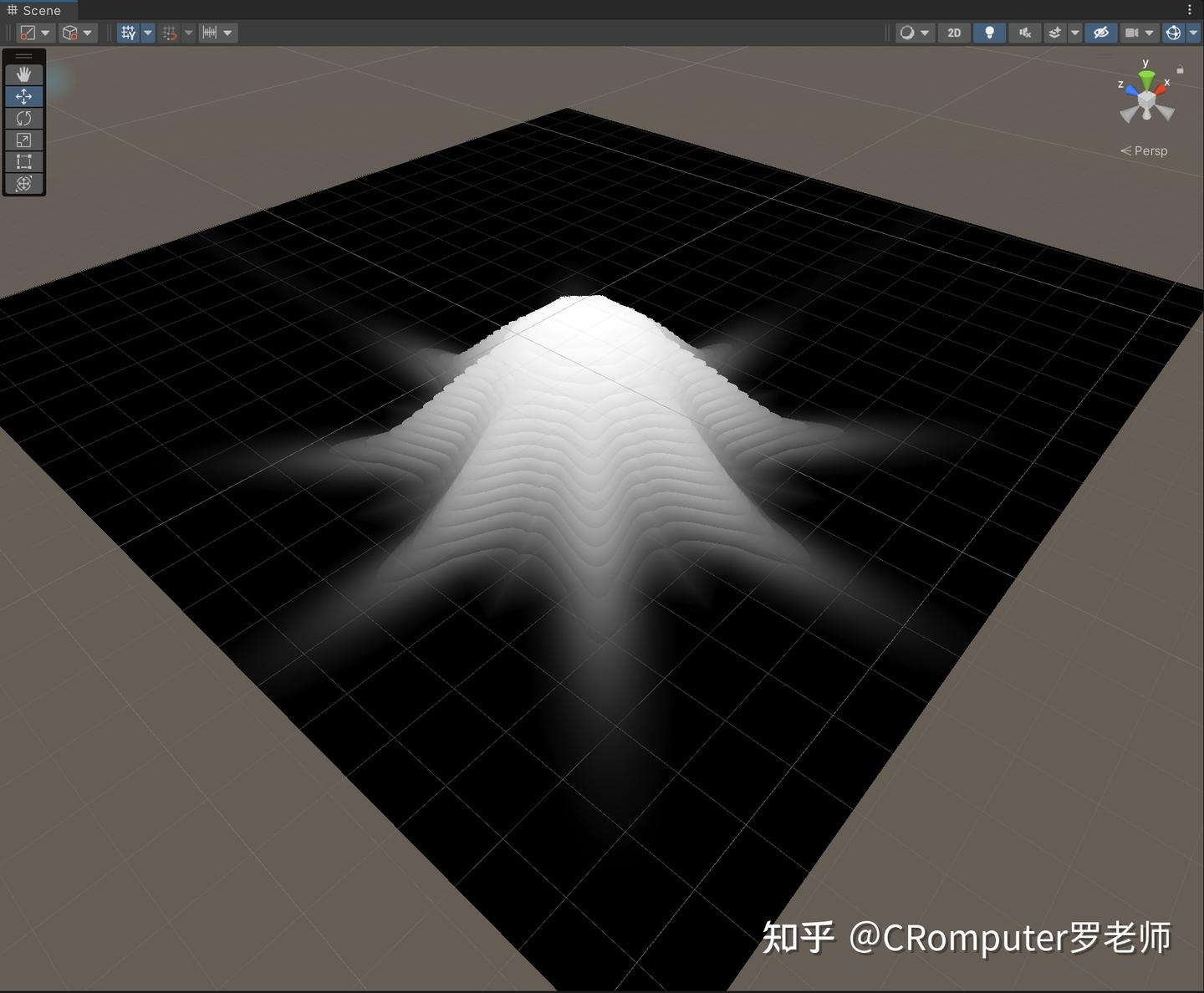
Task: Select the Scale tool
Action: click(x=24, y=140)
